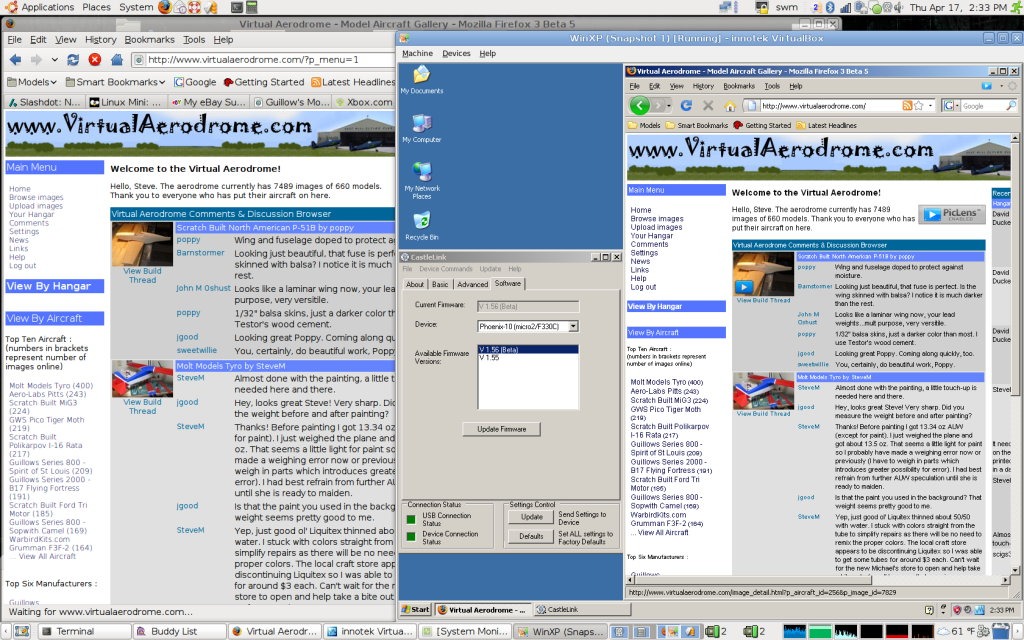Open search engine dropdown in WinXP Firefox
Viewport: 1024px width, 640px height.
point(957,105)
